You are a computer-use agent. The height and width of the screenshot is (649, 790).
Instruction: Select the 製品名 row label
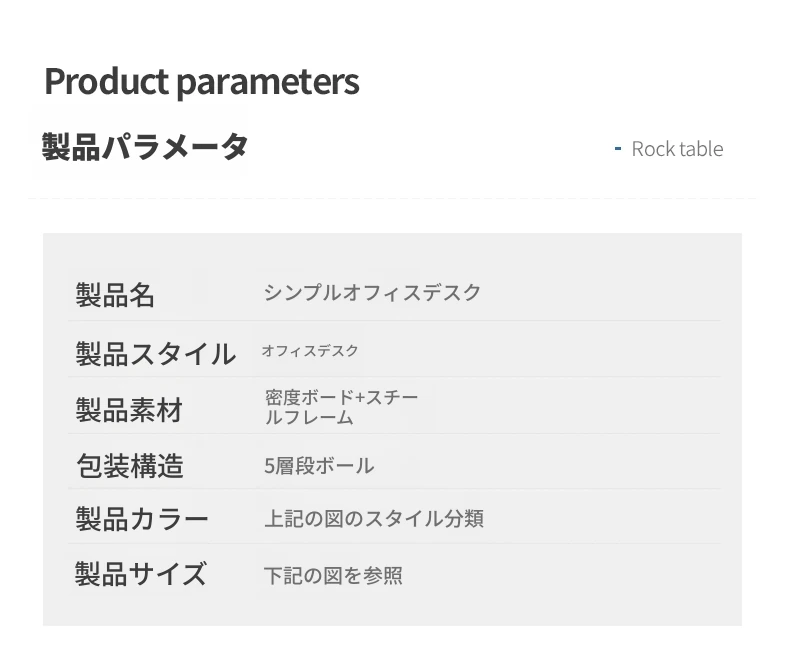coord(115,295)
